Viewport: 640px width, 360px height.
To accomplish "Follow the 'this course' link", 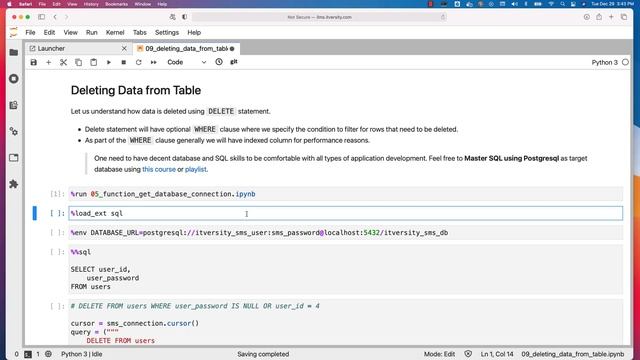I will click(x=159, y=169).
